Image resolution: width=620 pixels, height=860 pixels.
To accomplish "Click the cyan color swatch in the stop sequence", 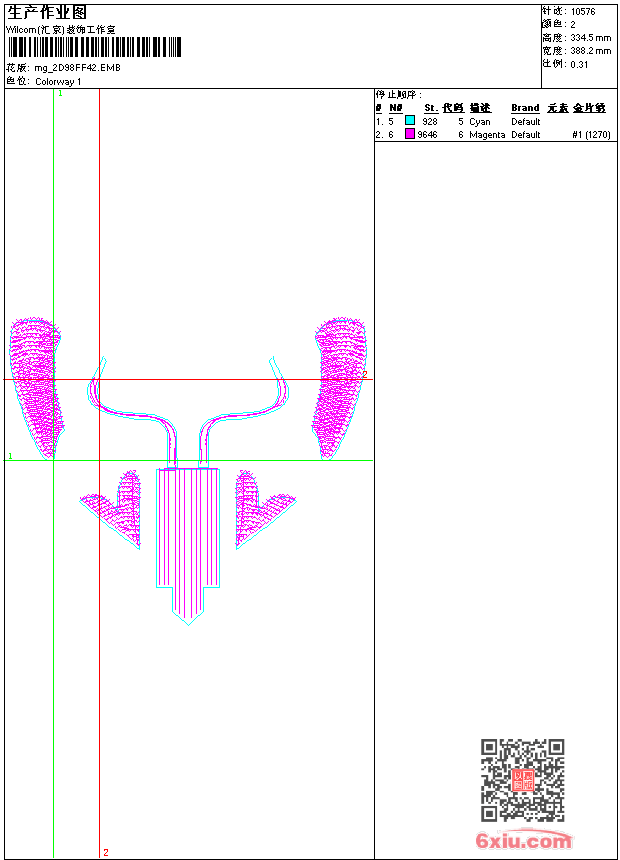I will click(410, 120).
